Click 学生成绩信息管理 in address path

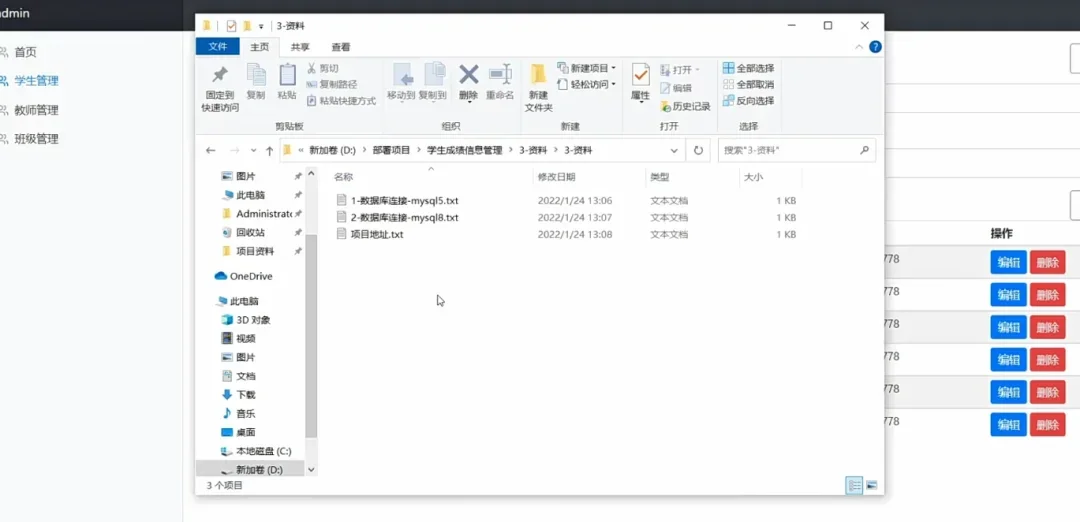tap(465, 150)
